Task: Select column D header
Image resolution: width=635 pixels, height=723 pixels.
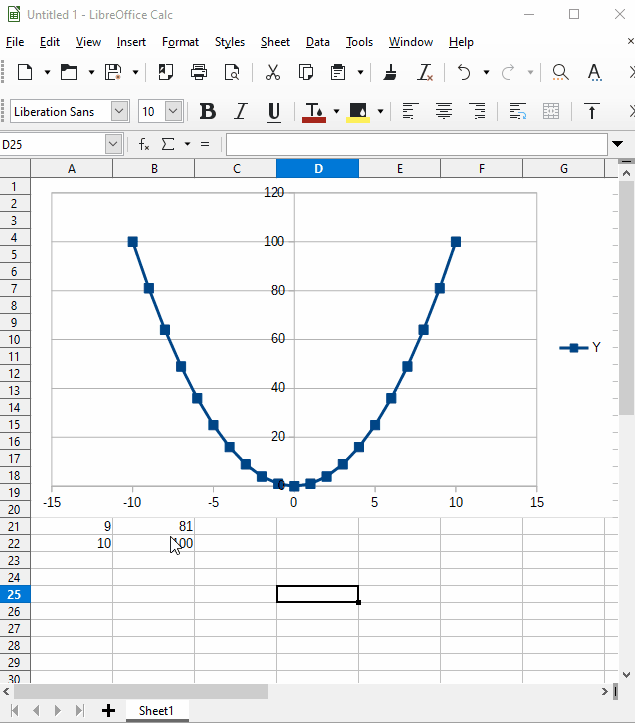Action: [x=318, y=169]
